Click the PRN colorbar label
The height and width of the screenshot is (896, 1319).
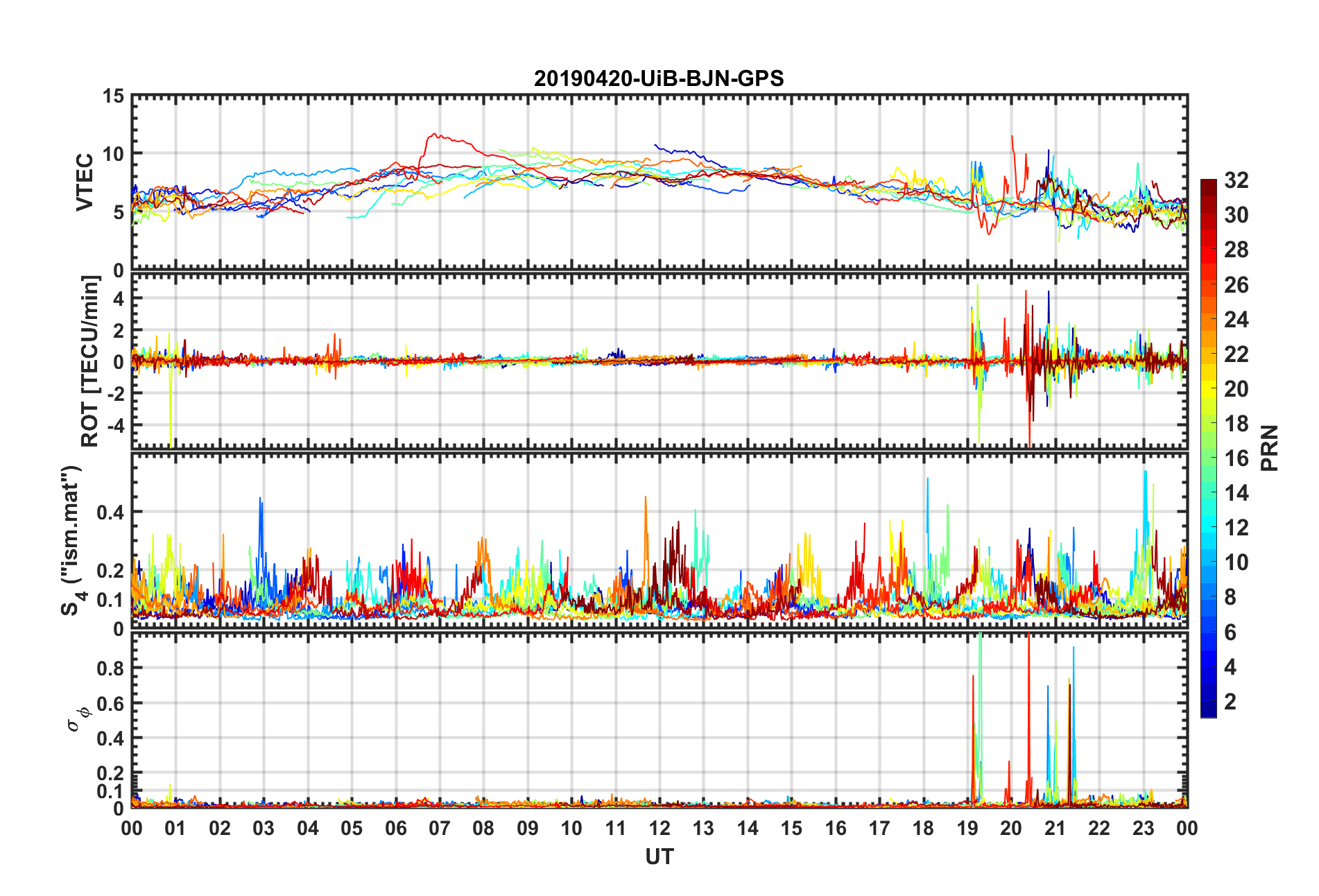[1270, 448]
